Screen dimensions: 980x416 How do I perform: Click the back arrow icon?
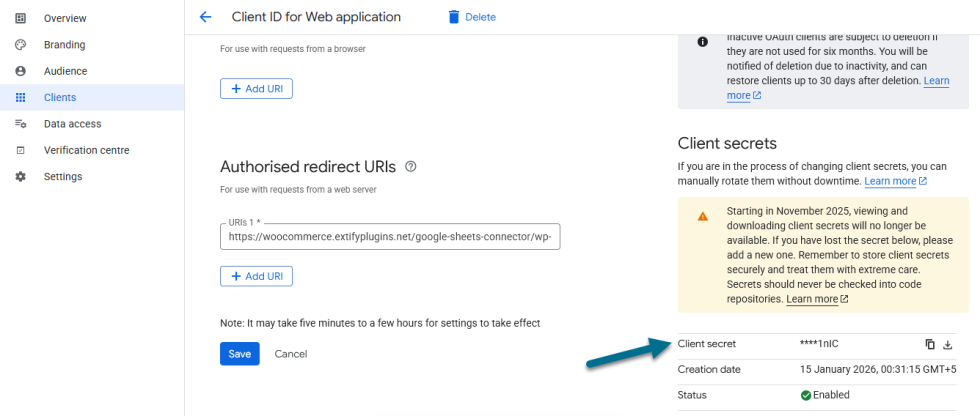click(x=206, y=17)
